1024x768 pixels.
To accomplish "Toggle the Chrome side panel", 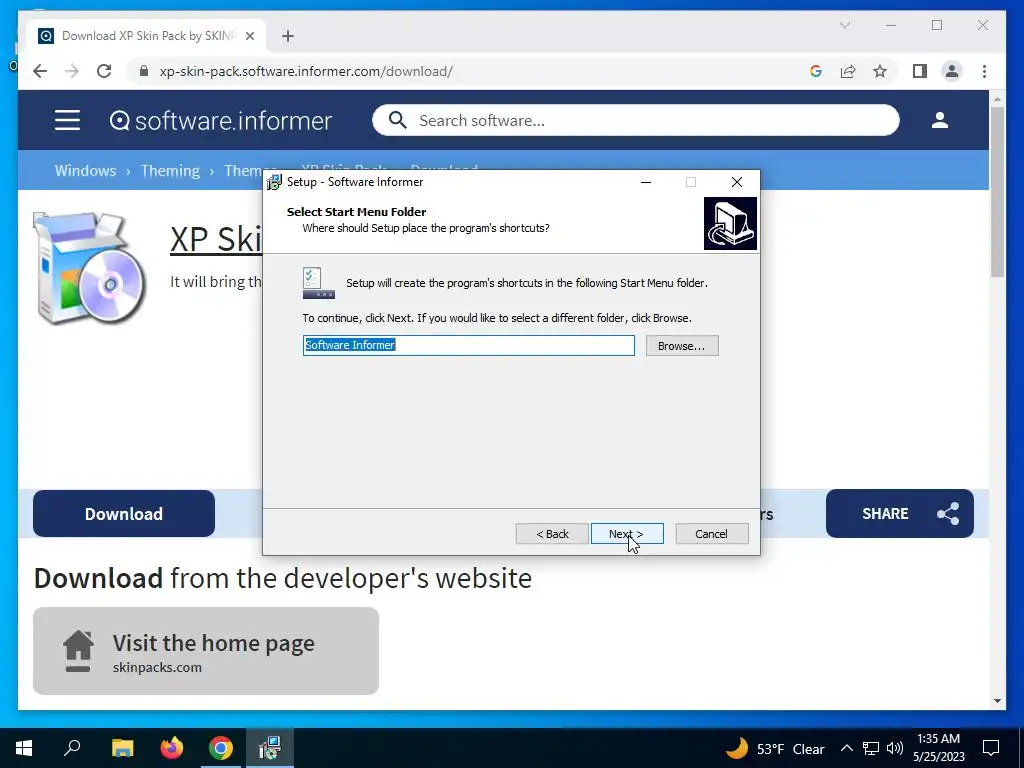I will click(920, 71).
